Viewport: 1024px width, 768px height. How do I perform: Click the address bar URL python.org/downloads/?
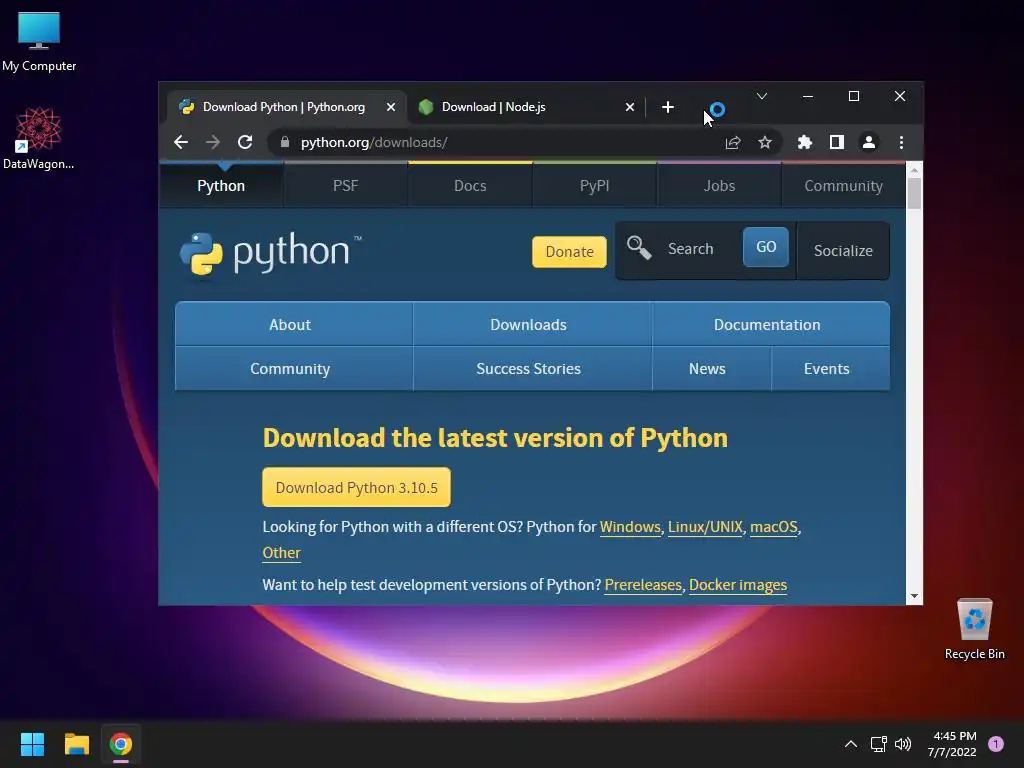coord(374,142)
